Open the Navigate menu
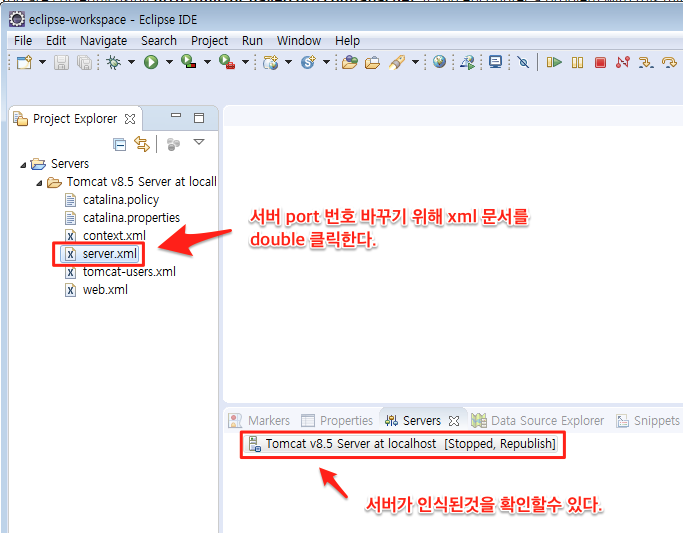The image size is (683, 533). (x=104, y=40)
